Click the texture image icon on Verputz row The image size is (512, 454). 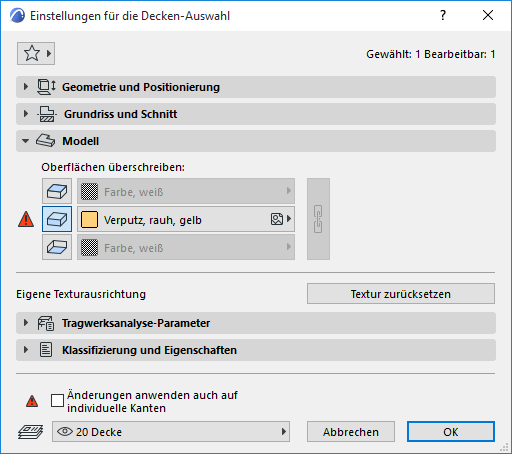[277, 219]
